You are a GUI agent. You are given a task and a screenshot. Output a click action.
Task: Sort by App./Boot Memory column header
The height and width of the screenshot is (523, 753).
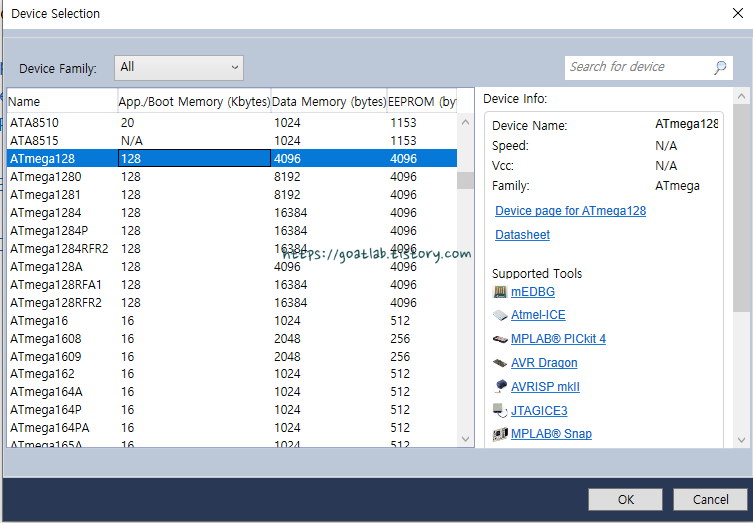coord(194,101)
